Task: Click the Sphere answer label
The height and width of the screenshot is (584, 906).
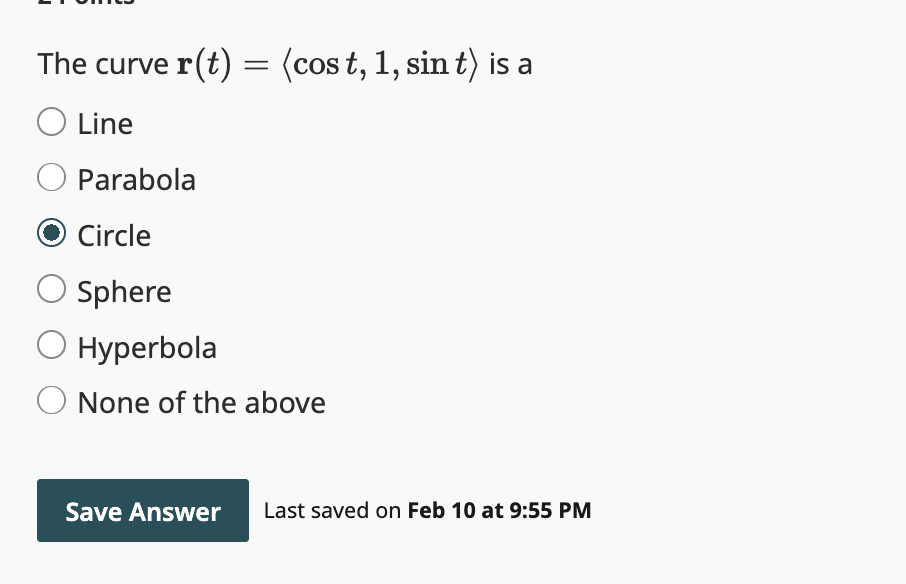Action: (x=124, y=292)
